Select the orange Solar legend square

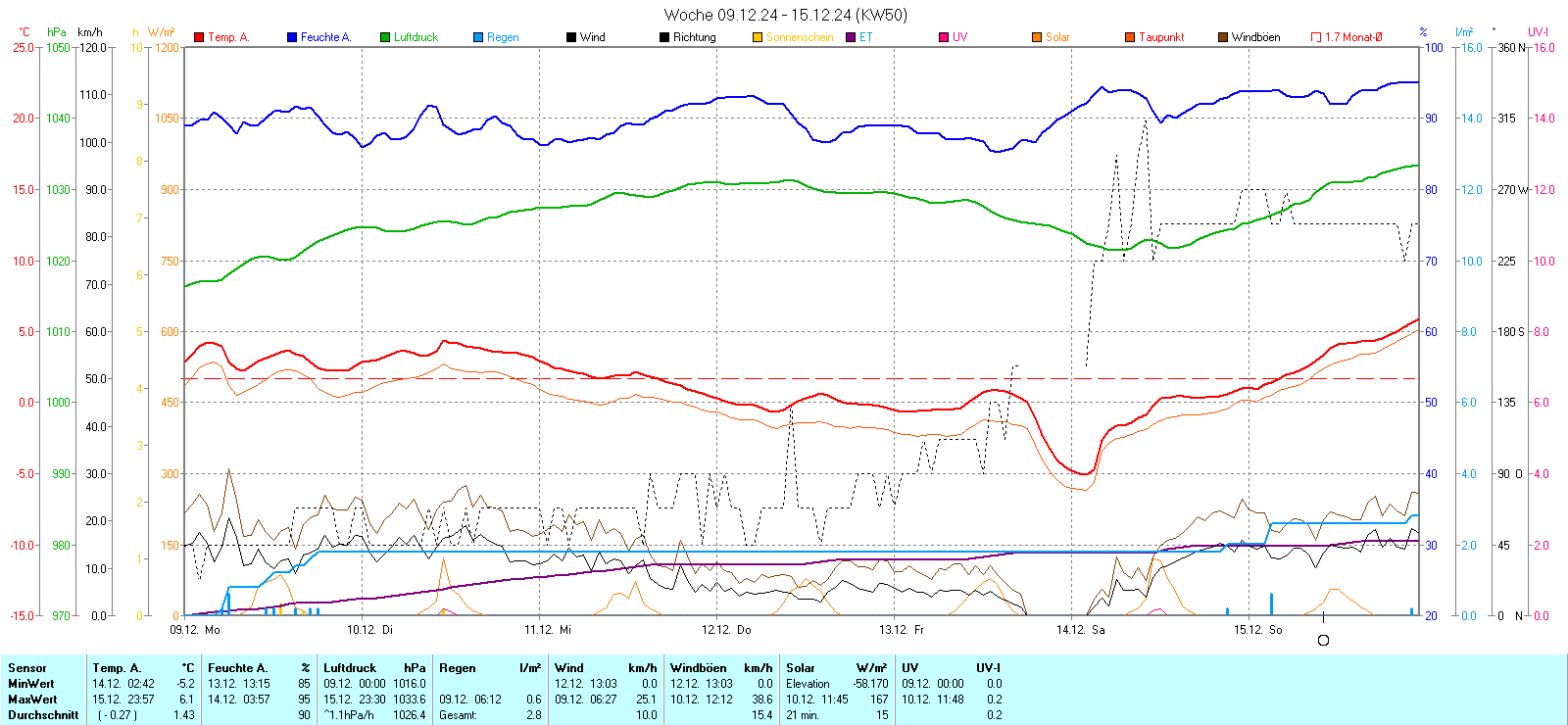tap(1037, 37)
